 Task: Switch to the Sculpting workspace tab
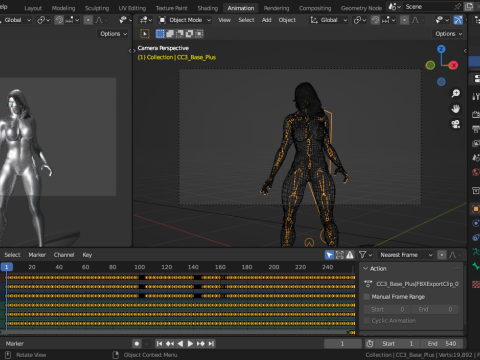point(97,8)
